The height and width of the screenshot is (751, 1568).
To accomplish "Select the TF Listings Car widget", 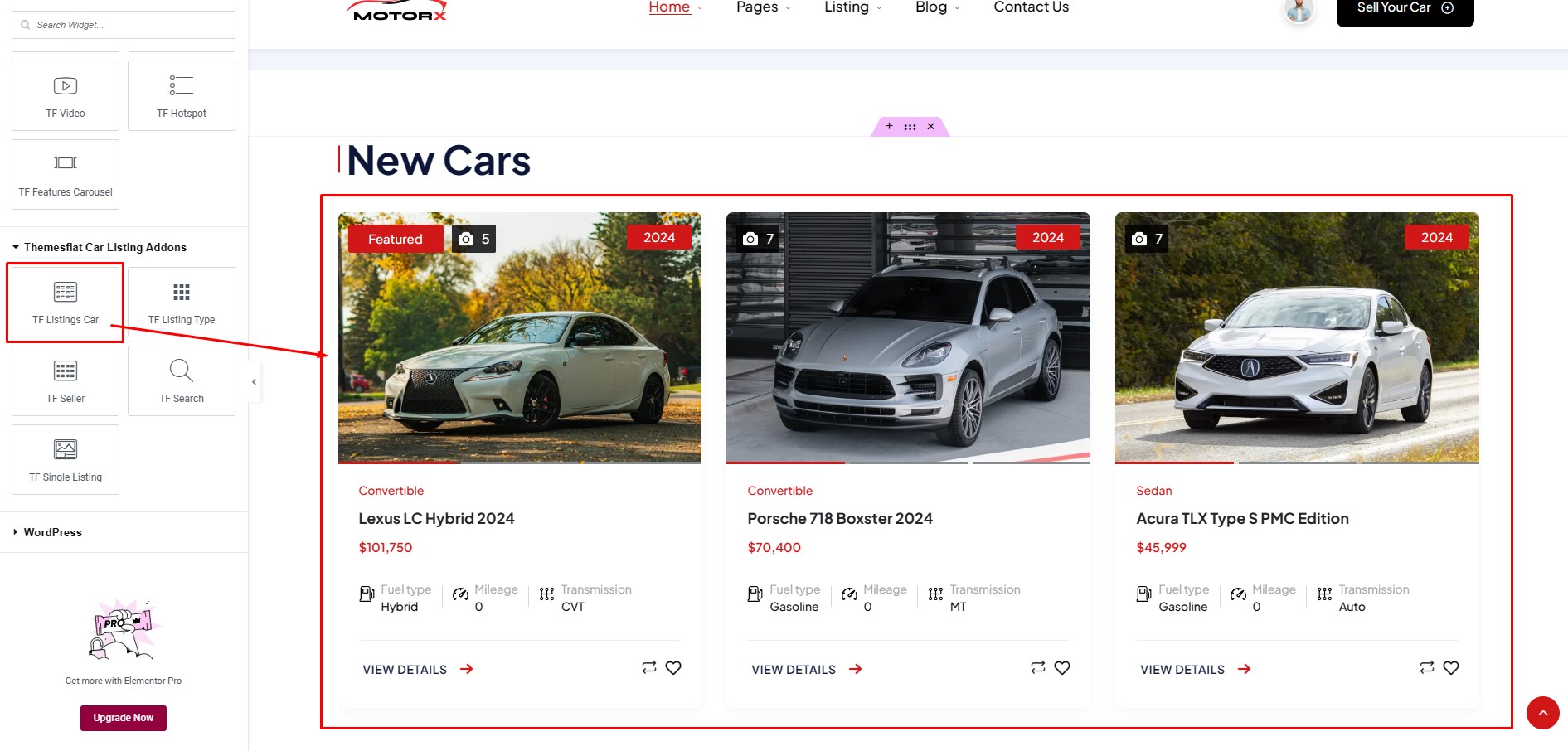I will tap(66, 302).
